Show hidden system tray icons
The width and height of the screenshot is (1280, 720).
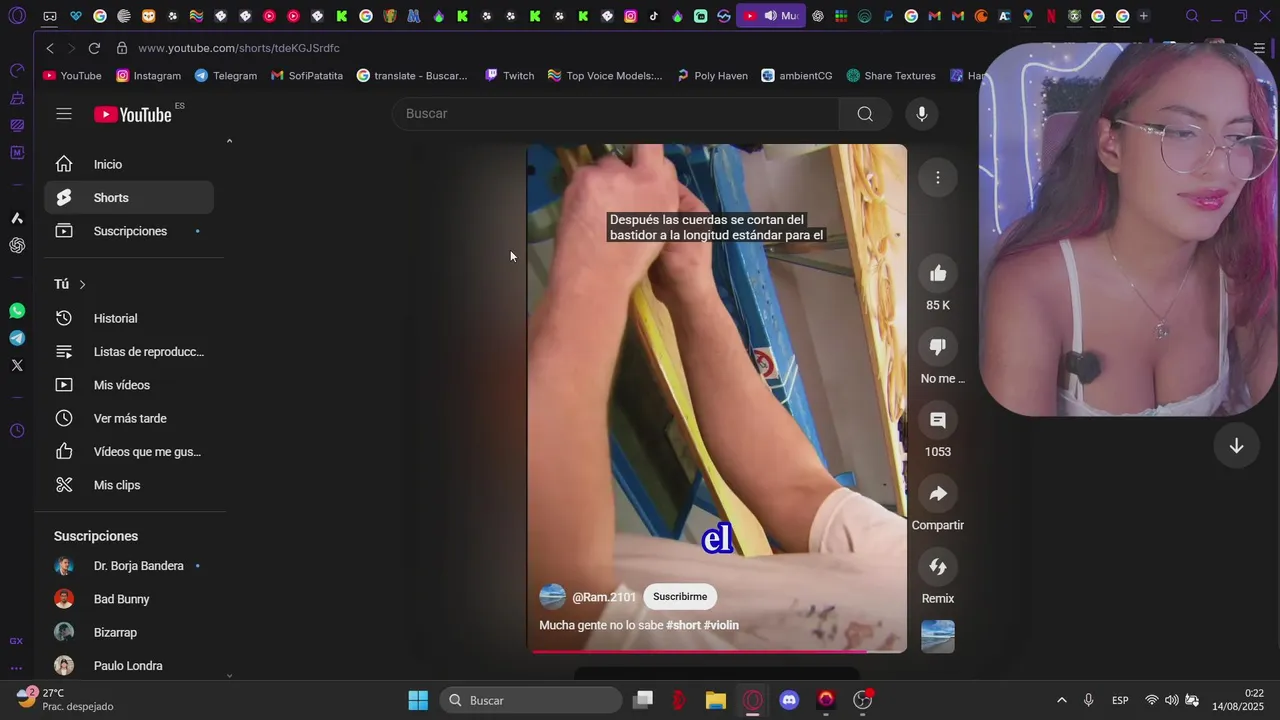(1061, 700)
